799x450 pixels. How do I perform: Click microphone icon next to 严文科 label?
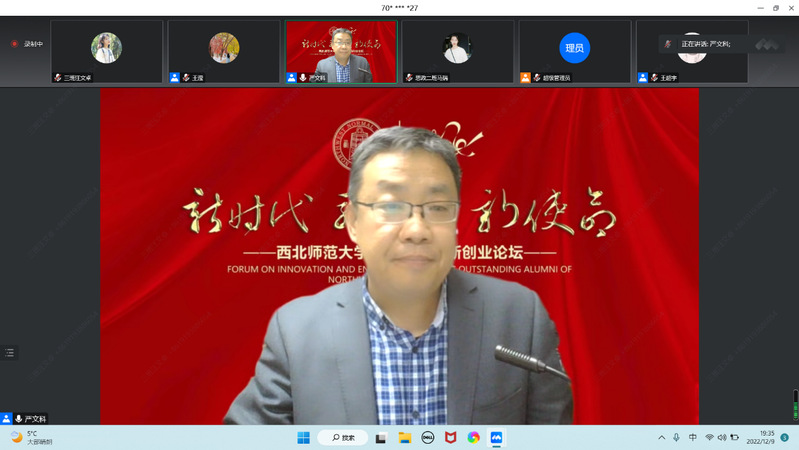click(18, 418)
